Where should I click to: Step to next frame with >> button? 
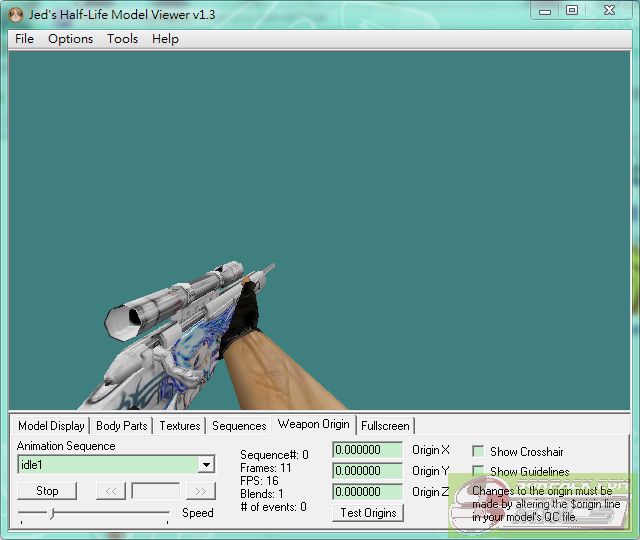[x=200, y=491]
